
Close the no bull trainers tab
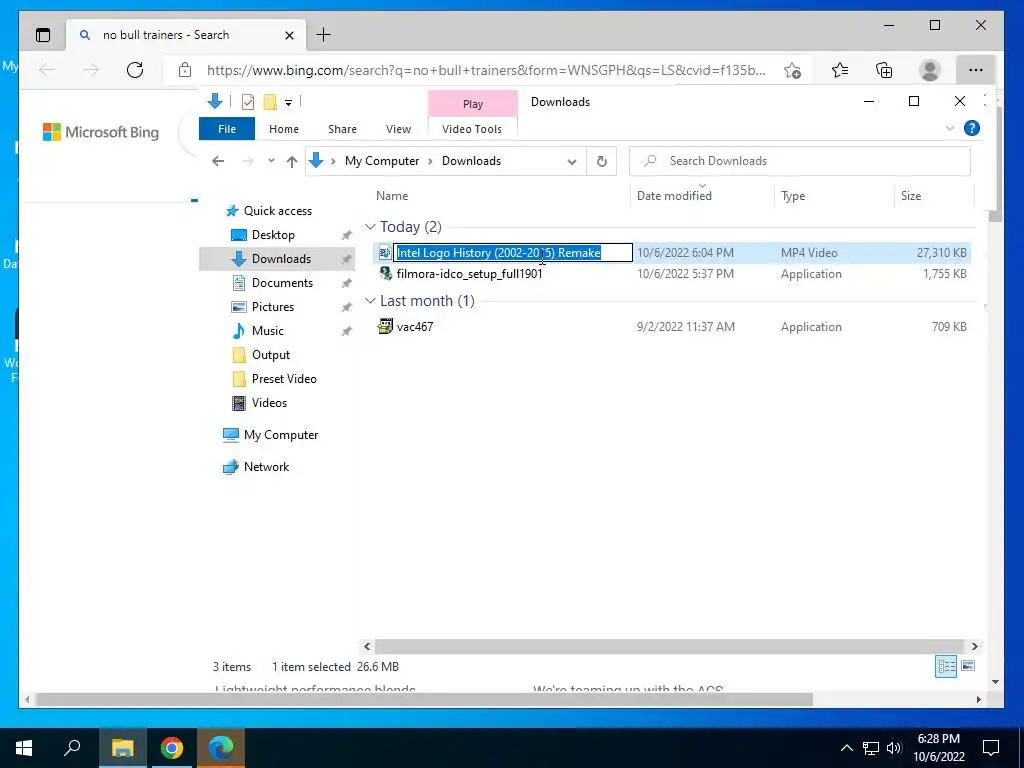coord(289,35)
